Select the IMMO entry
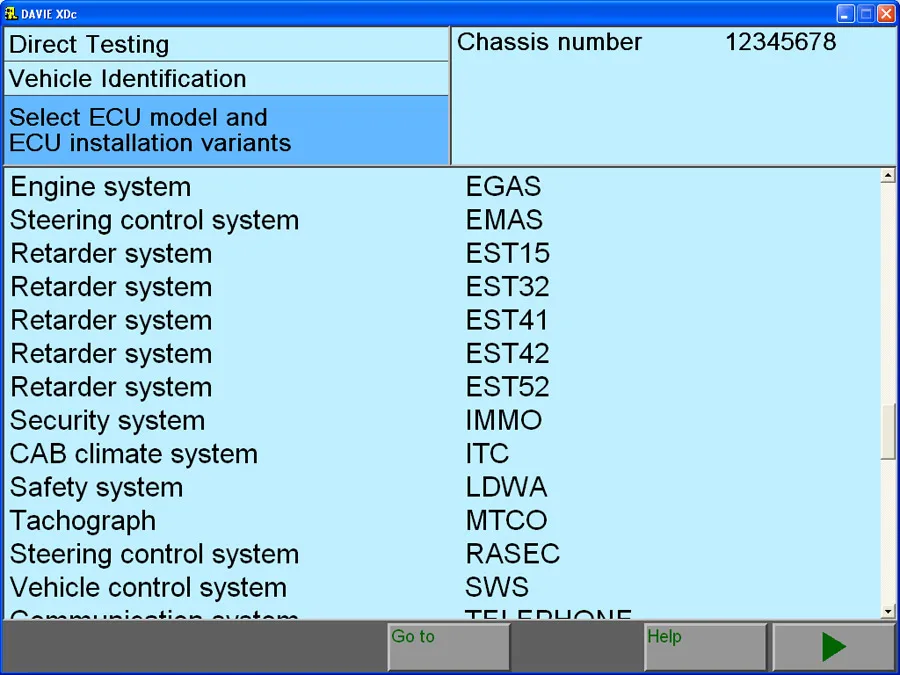The image size is (900, 675). [503, 420]
